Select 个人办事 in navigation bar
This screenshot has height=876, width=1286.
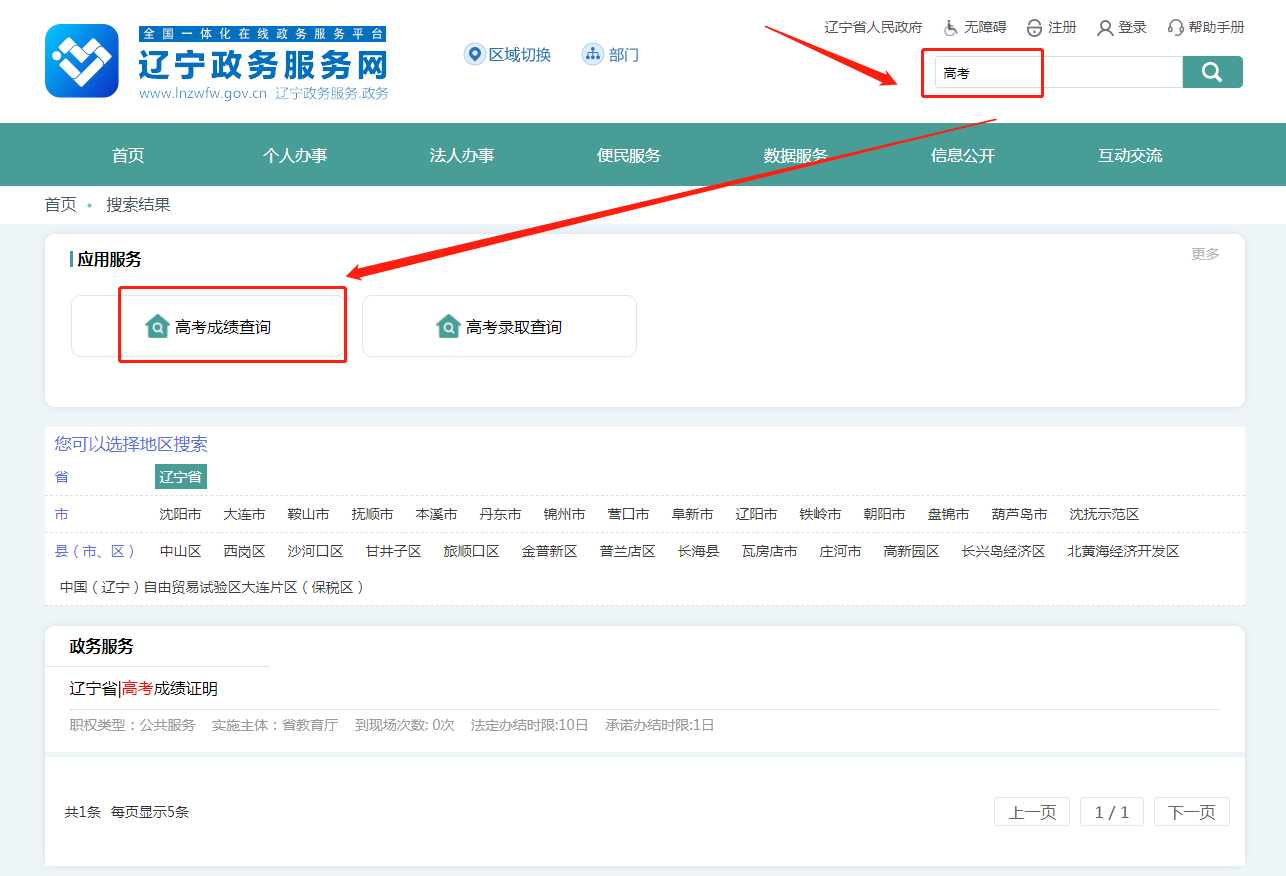pyautogui.click(x=295, y=155)
